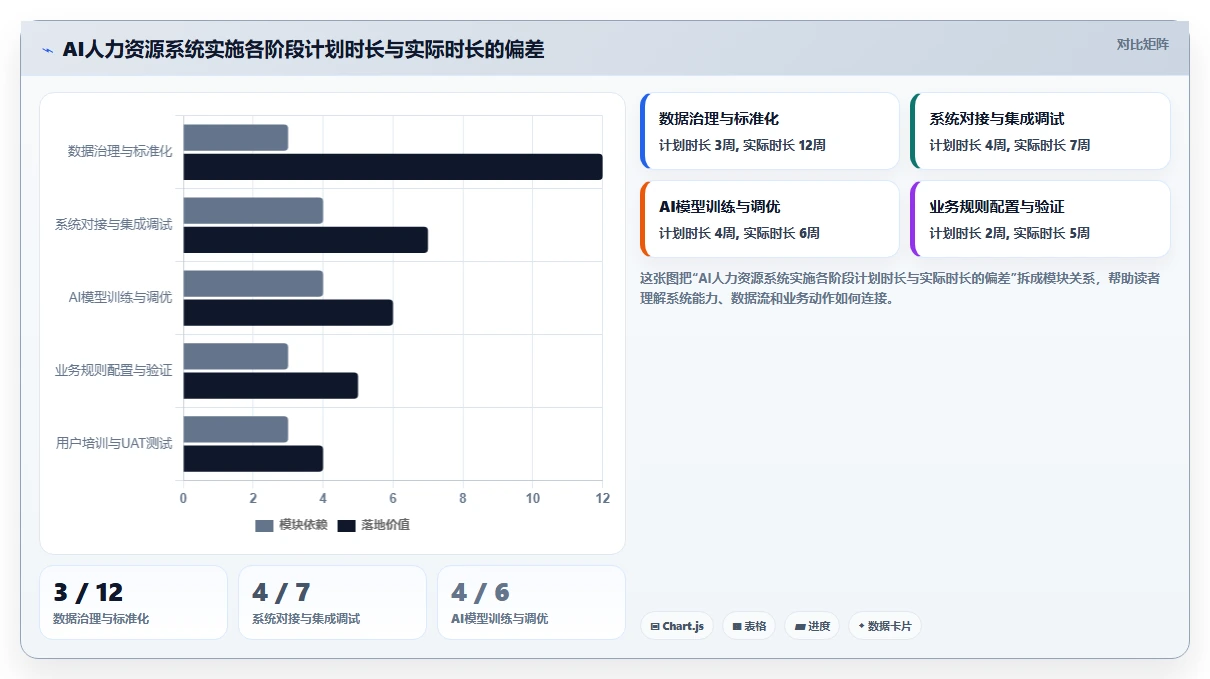Click gray bar for AI模型训练与调优
This screenshot has width=1210, height=679.
pos(253,284)
